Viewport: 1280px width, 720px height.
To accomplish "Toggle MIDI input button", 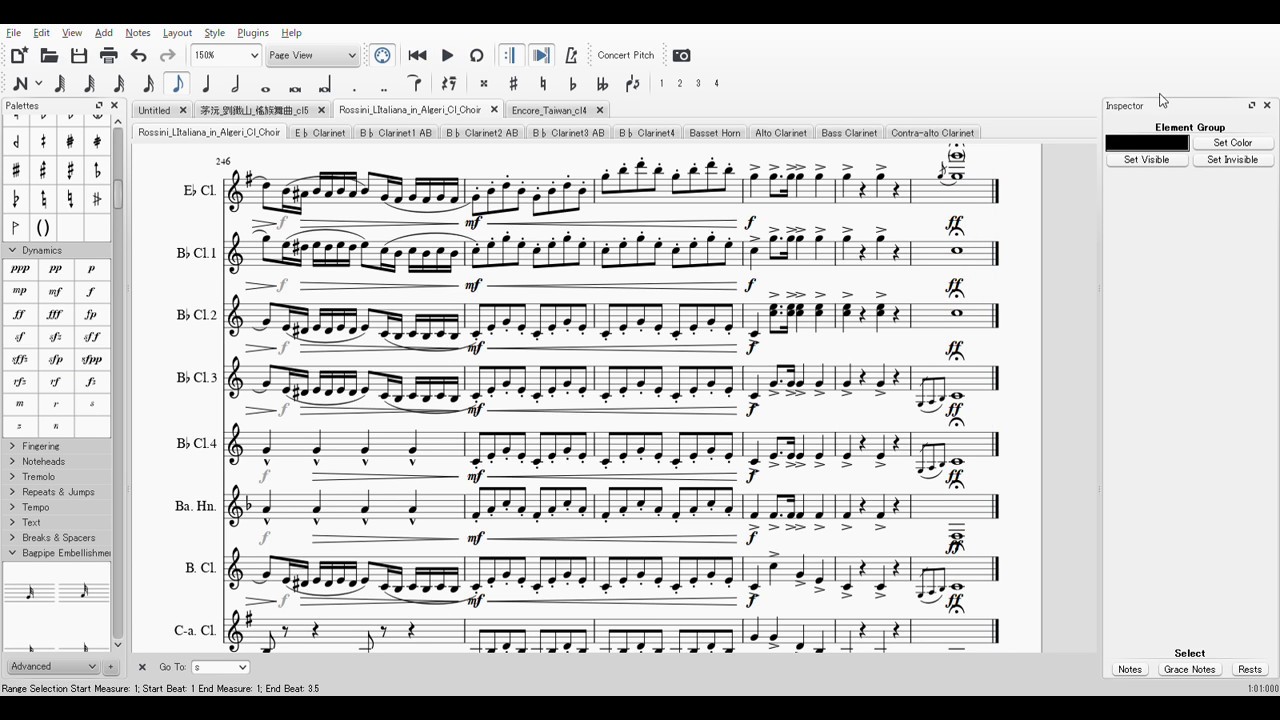I will (383, 55).
